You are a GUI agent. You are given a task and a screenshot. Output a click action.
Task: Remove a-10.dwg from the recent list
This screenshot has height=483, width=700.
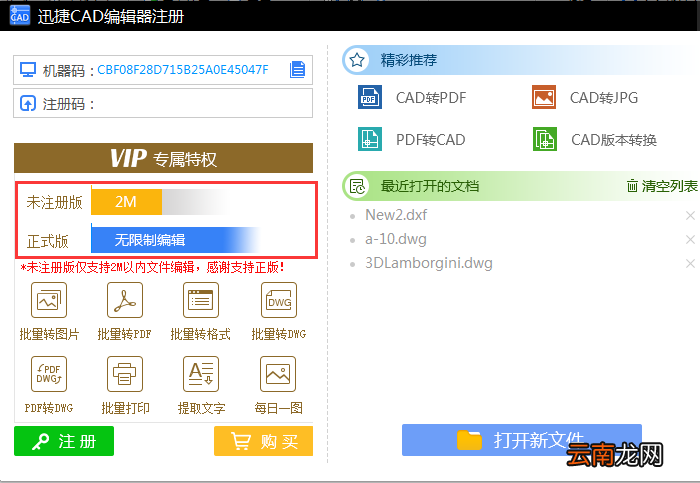690,240
